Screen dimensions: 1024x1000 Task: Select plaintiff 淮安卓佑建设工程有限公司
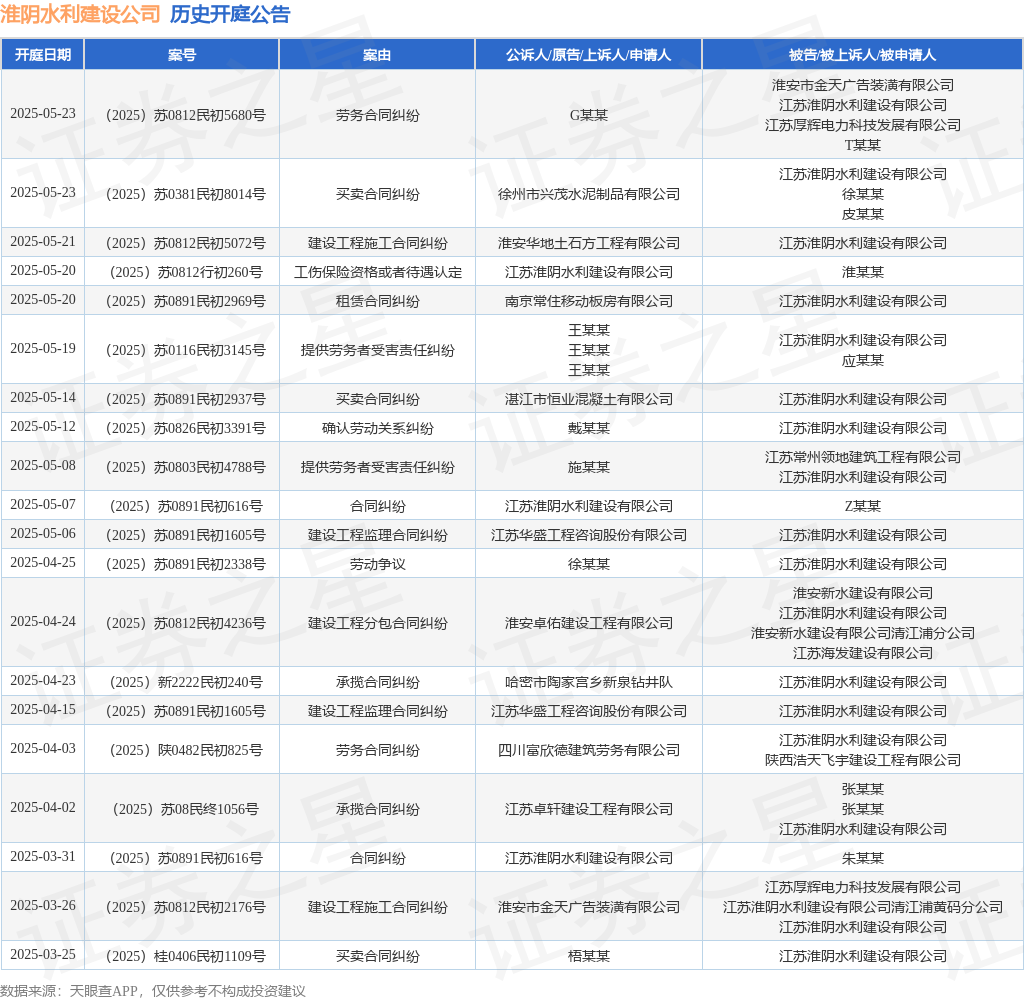point(588,623)
